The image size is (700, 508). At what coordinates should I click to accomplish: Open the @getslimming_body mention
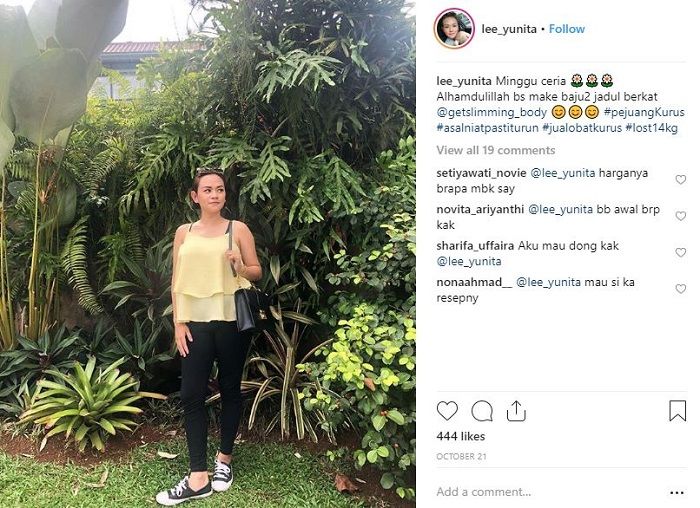pos(492,112)
